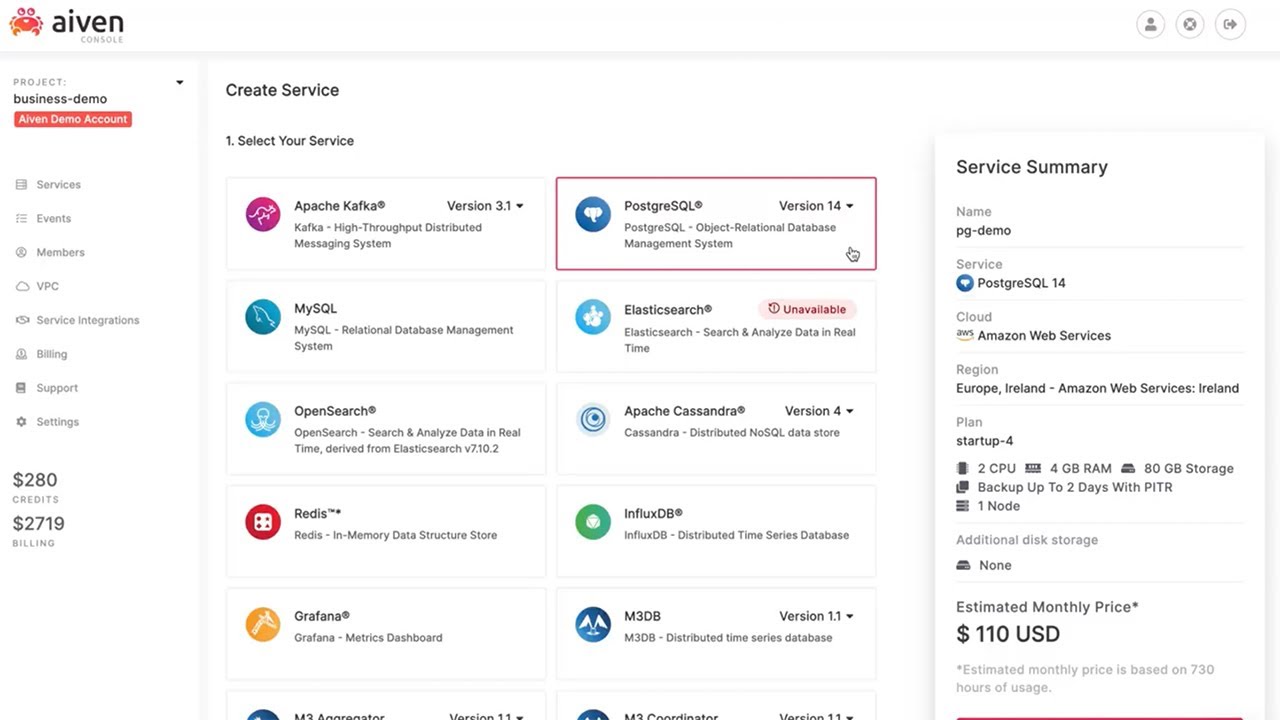Open Billing in the sidebar
This screenshot has height=720, width=1280.
51,354
